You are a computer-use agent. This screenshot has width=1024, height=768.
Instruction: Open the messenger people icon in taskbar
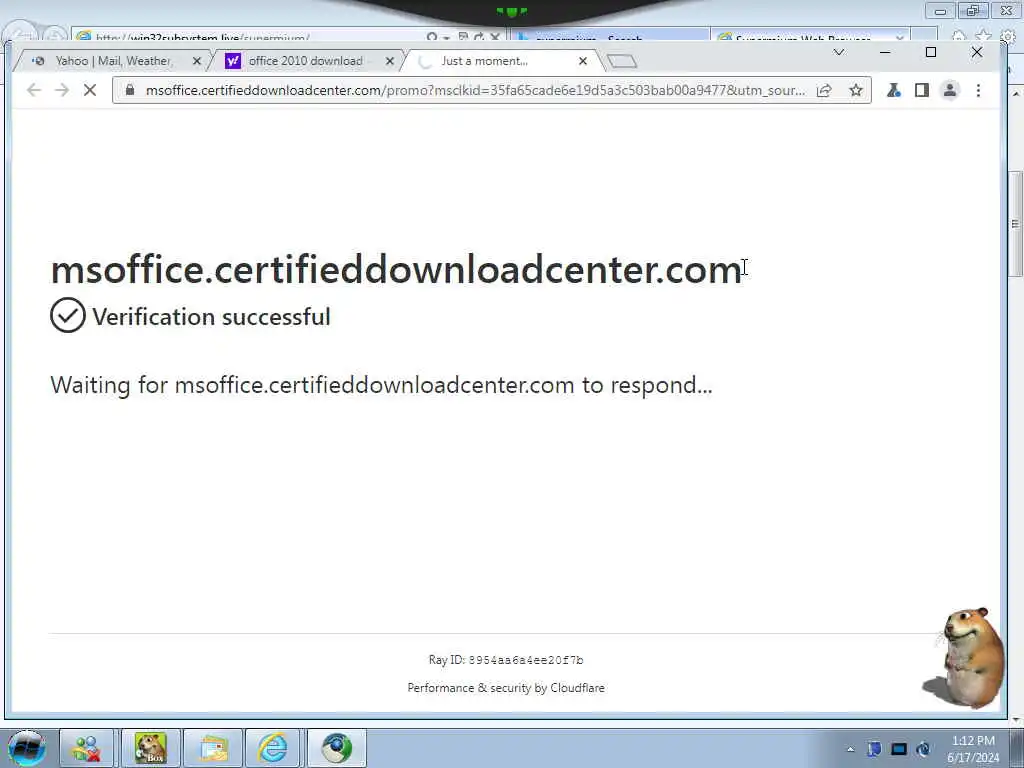87,748
